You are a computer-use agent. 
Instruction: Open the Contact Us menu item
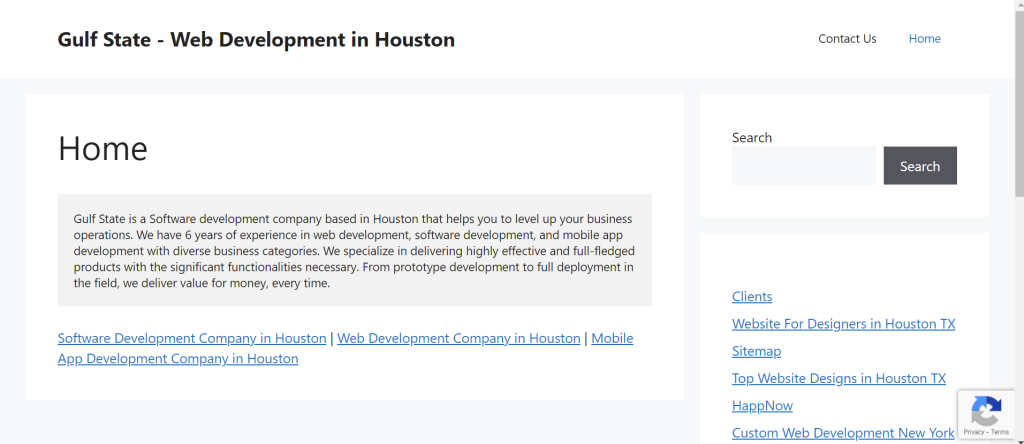[x=847, y=39]
